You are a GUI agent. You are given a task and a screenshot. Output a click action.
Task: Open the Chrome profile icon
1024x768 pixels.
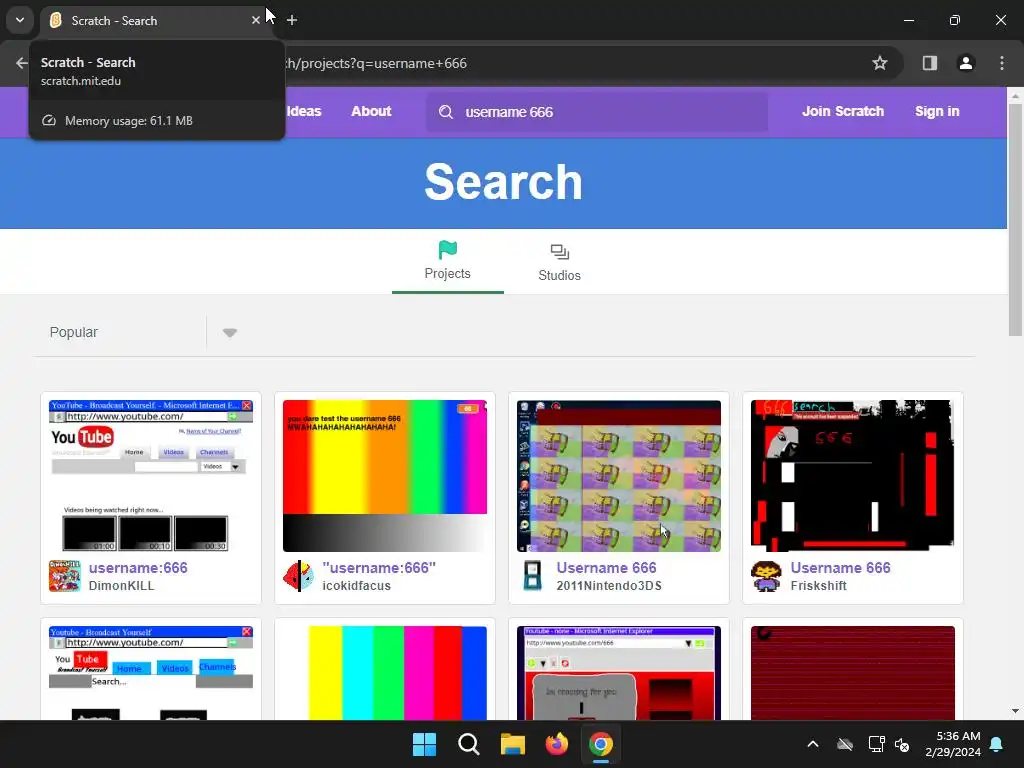pyautogui.click(x=966, y=63)
